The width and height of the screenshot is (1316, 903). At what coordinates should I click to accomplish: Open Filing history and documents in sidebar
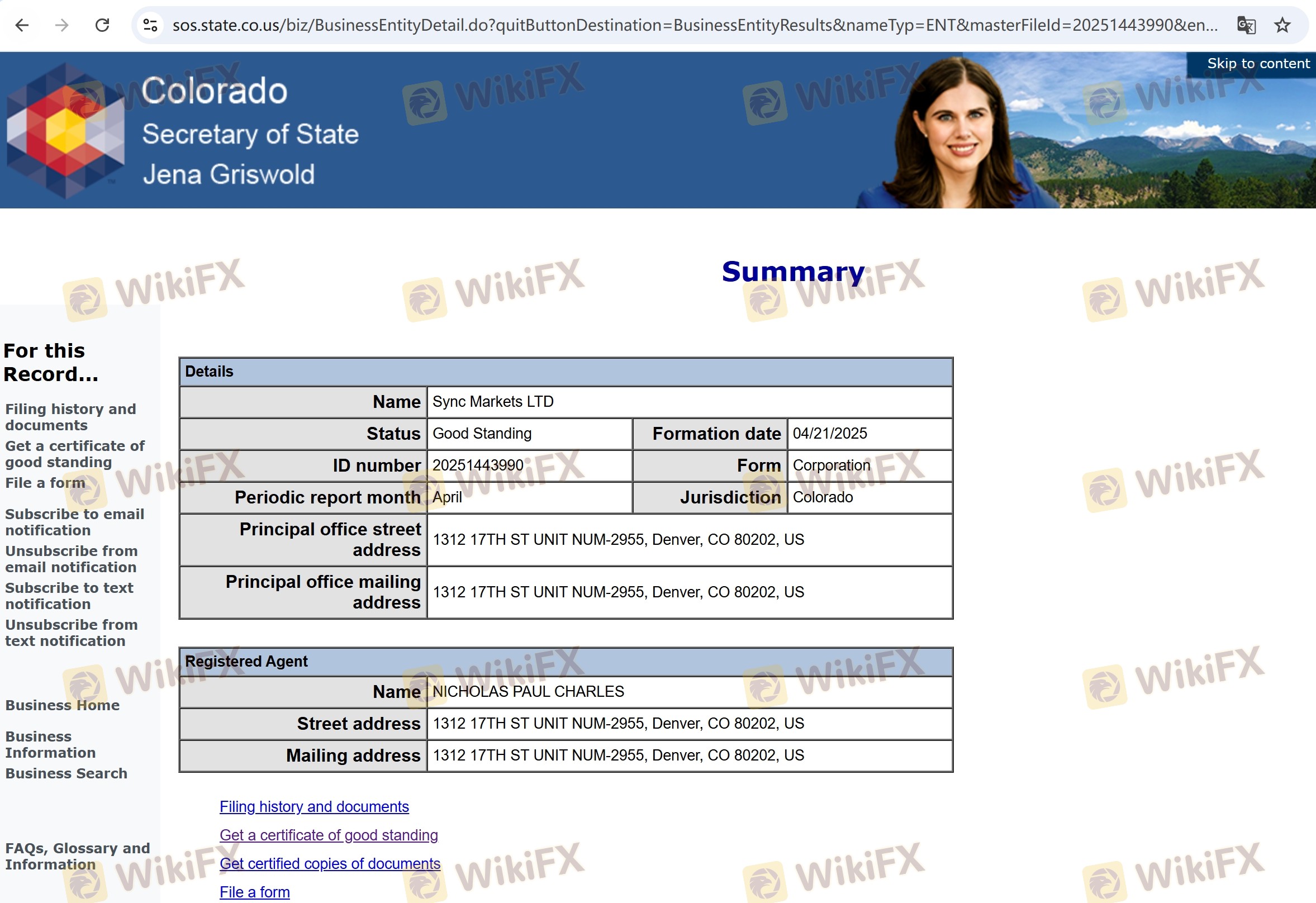pos(71,417)
